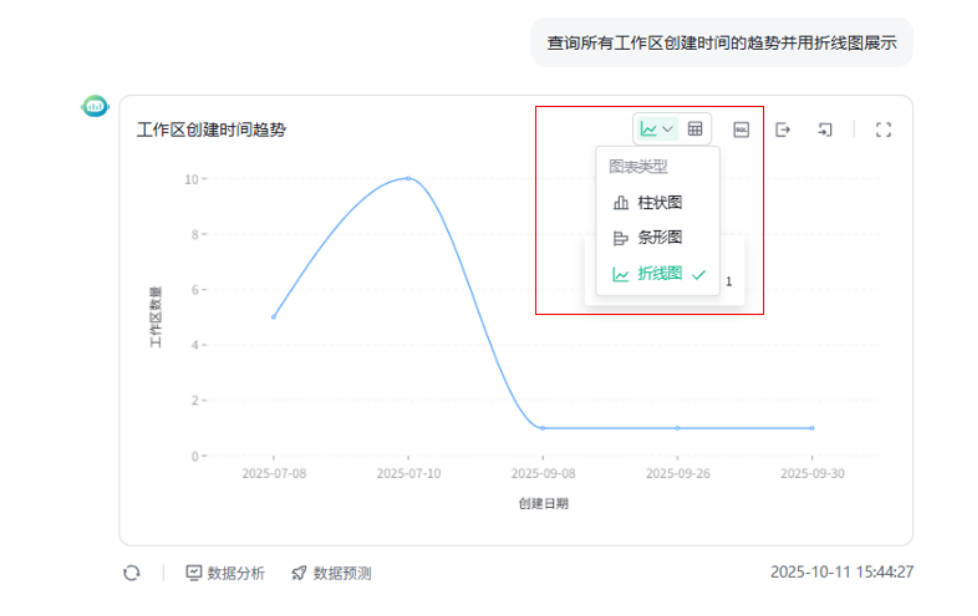Click the 数据分析 button

click(x=226, y=573)
